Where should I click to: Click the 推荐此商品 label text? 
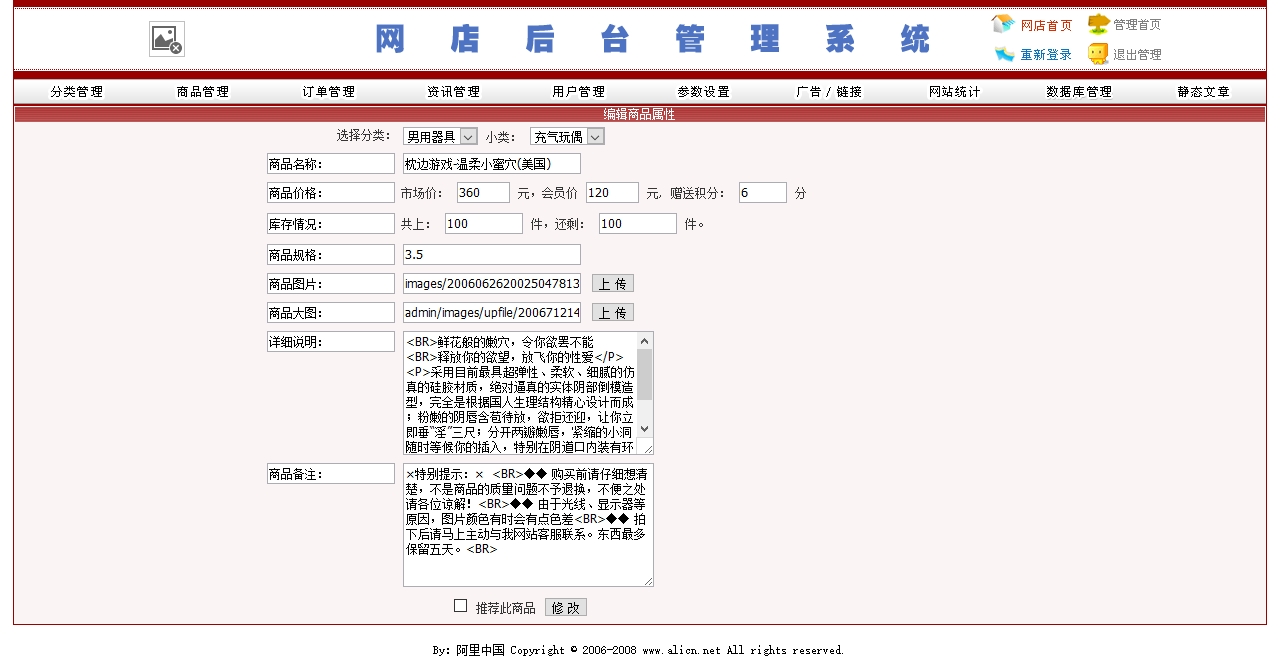point(505,608)
